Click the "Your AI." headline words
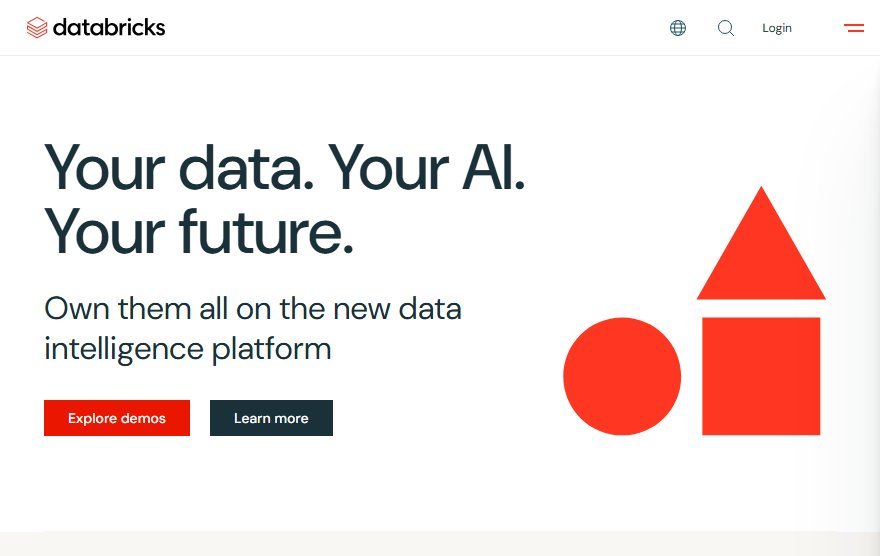 427,167
